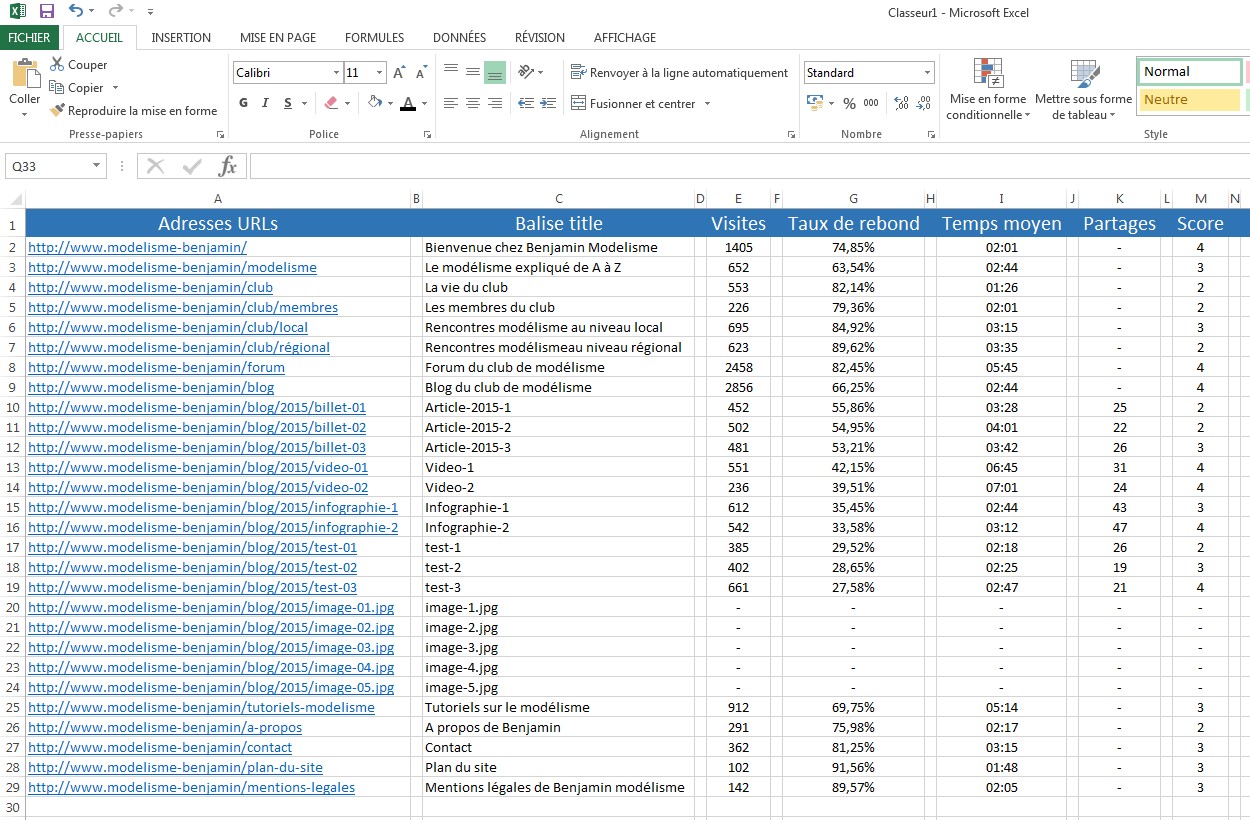Click Reproduire la mise en forme
This screenshot has height=820, width=1250.
[x=132, y=111]
